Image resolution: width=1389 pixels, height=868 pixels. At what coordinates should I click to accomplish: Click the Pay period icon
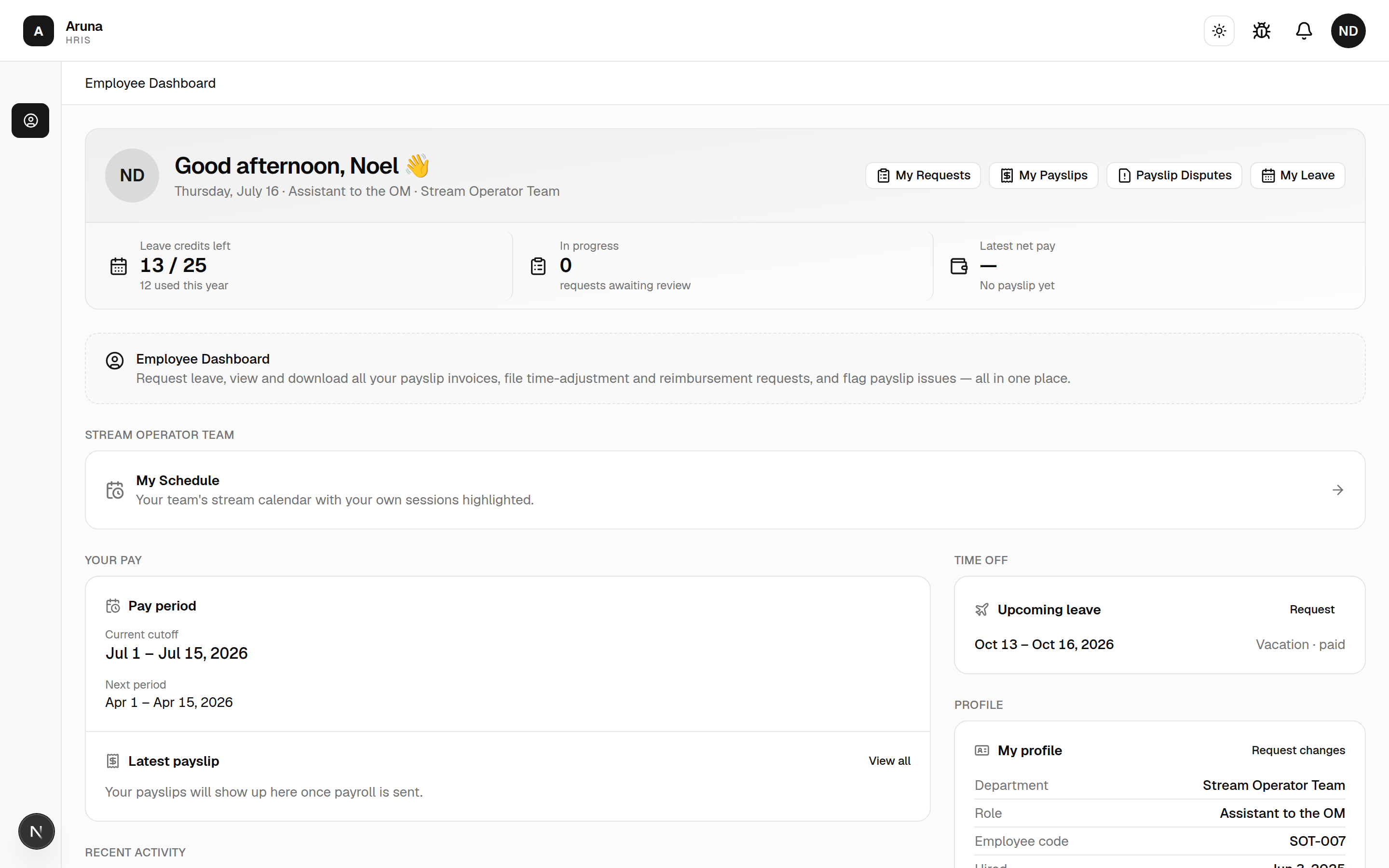[x=113, y=606]
